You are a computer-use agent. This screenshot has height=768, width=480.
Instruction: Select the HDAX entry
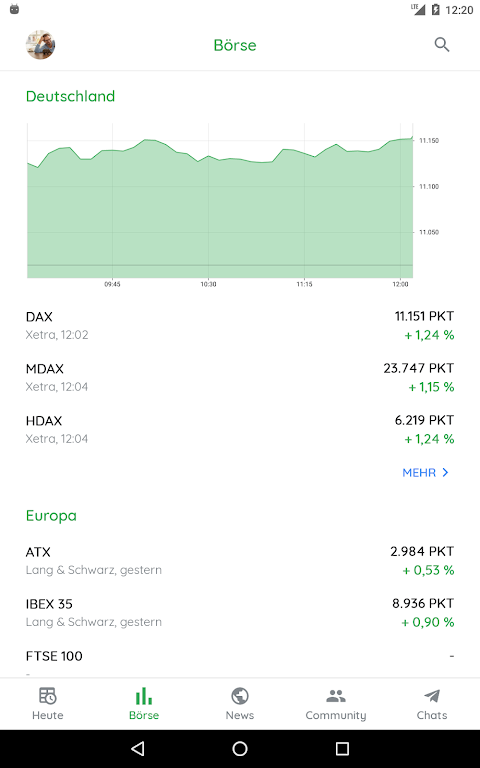click(240, 430)
